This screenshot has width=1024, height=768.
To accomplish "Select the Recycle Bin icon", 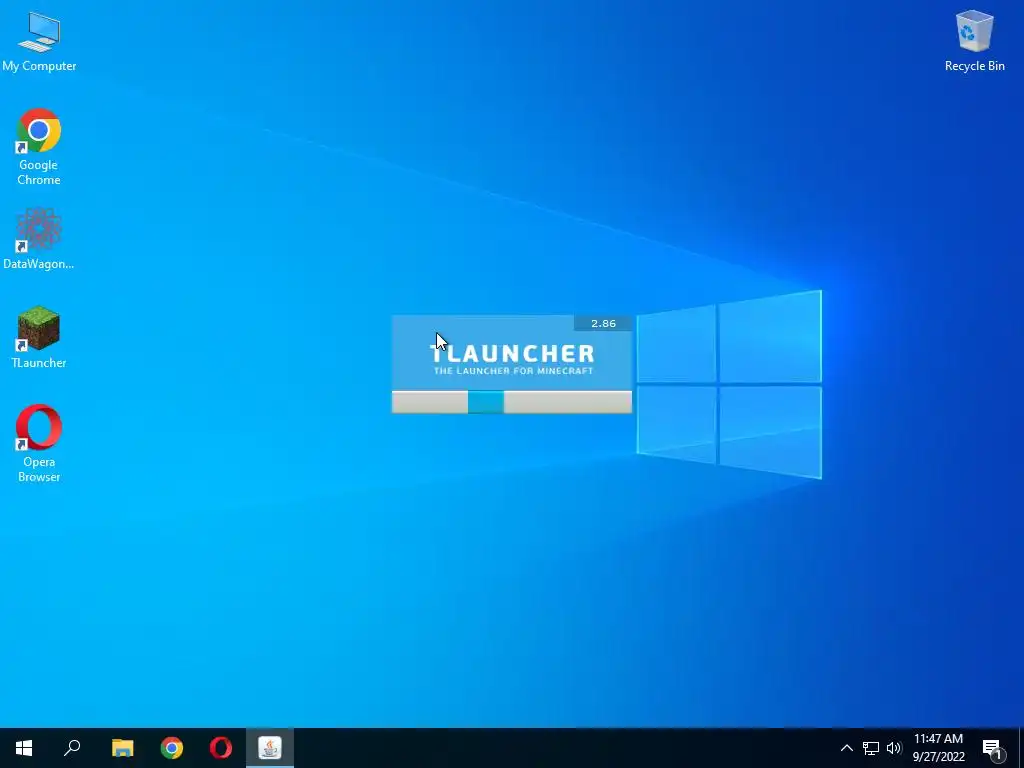I will [x=974, y=40].
